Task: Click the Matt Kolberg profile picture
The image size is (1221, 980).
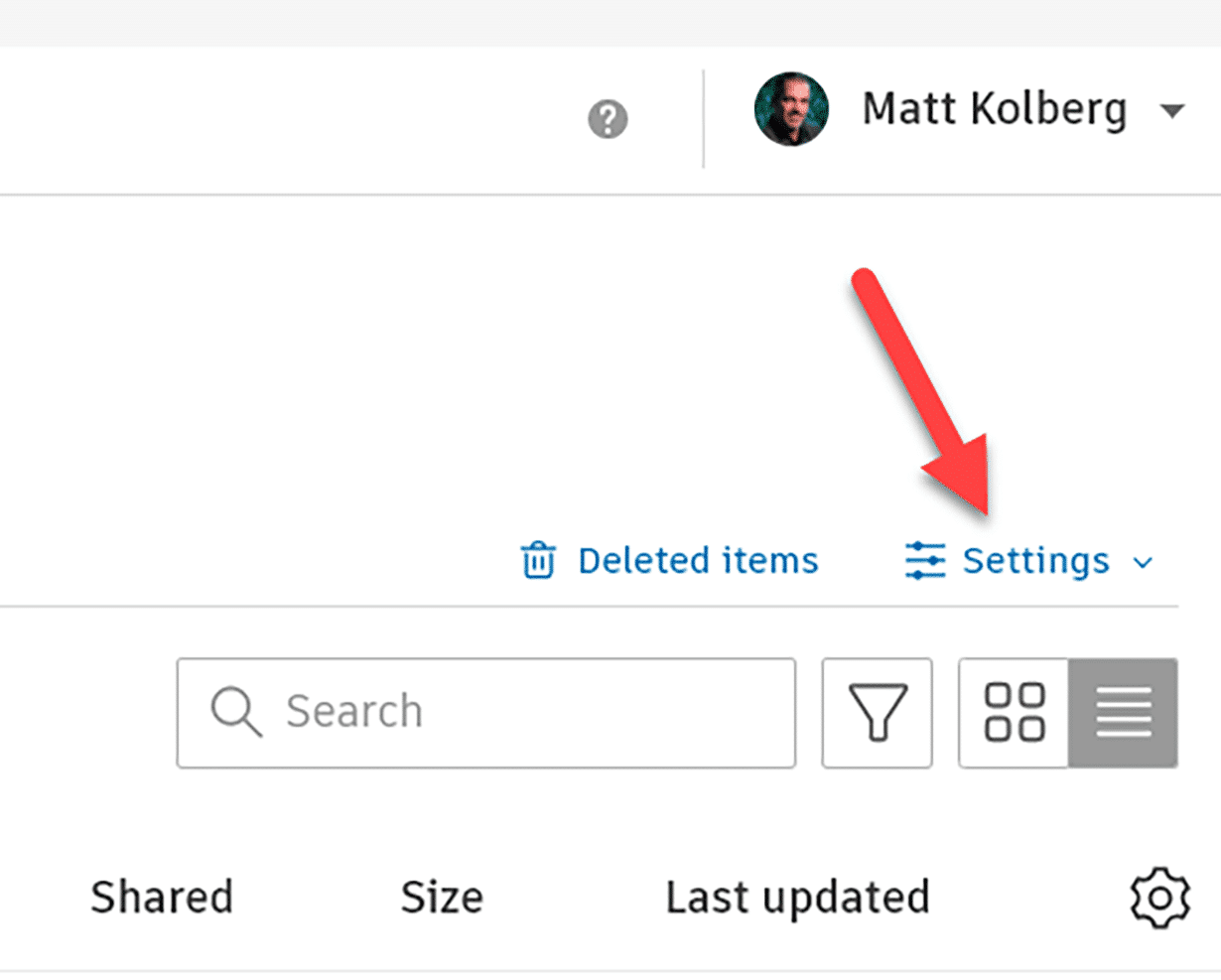Action: click(791, 110)
